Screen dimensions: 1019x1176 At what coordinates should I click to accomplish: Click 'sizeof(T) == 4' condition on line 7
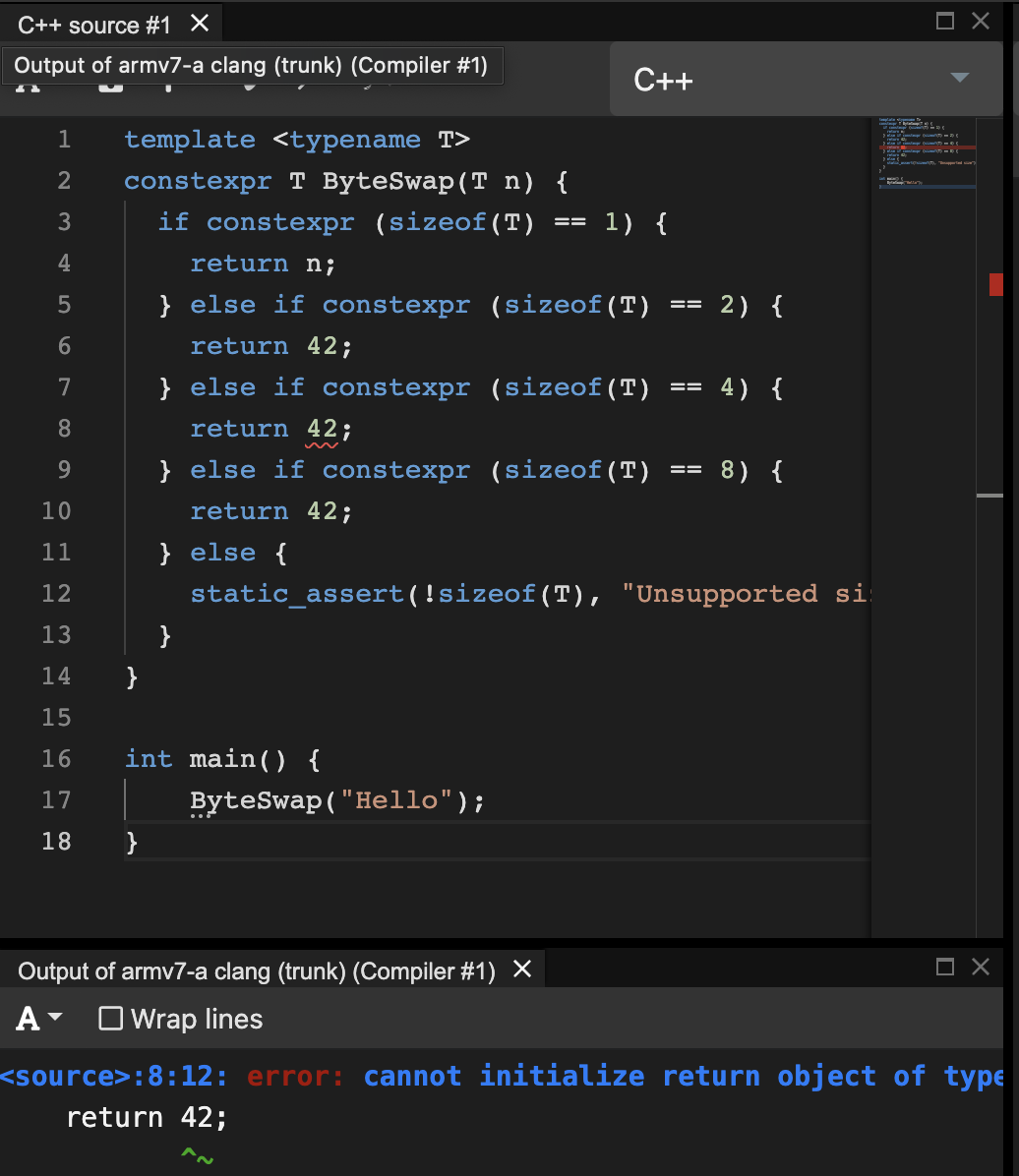pos(619,387)
